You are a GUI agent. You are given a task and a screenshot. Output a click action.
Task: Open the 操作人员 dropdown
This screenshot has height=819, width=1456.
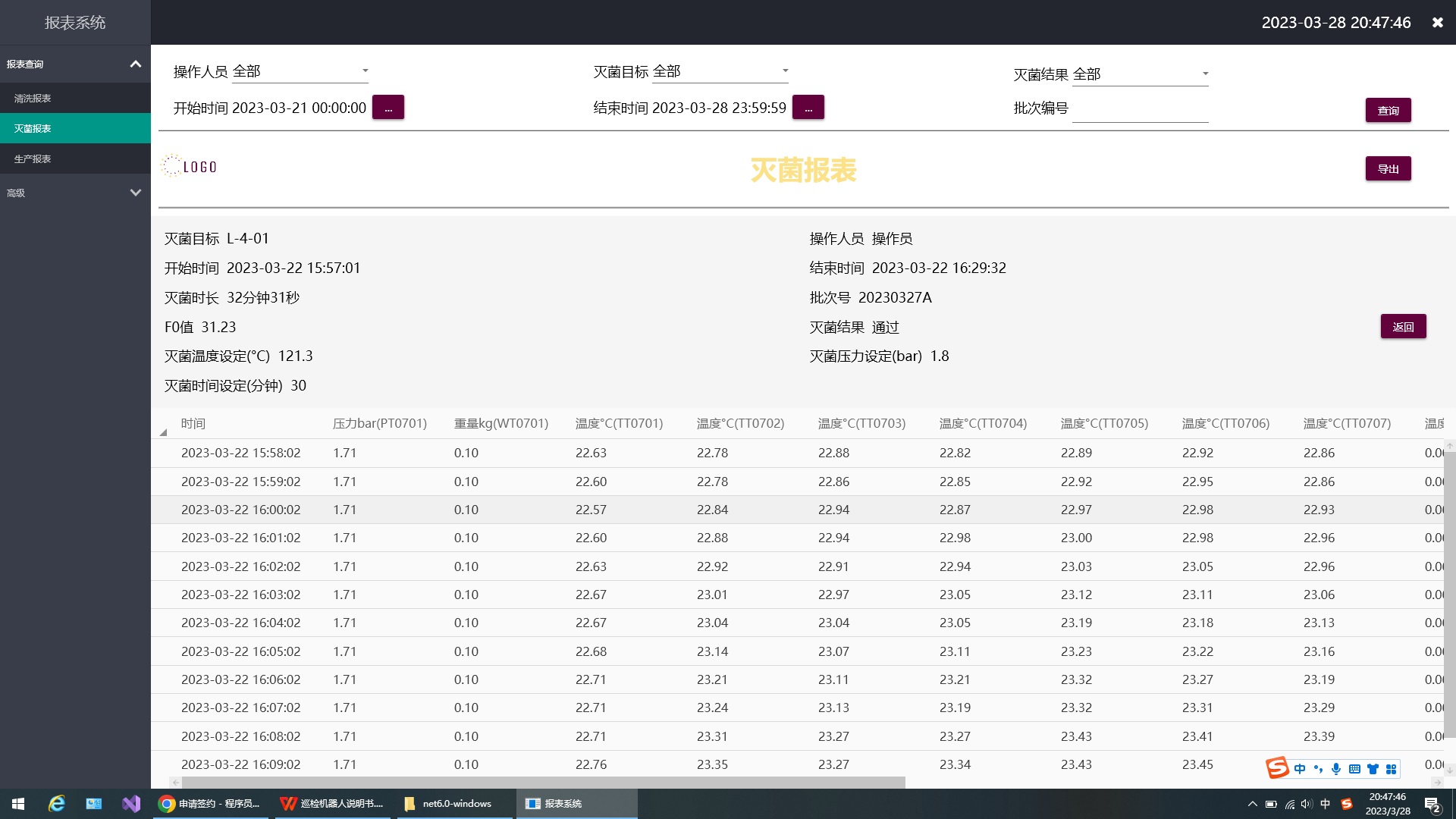(x=300, y=71)
